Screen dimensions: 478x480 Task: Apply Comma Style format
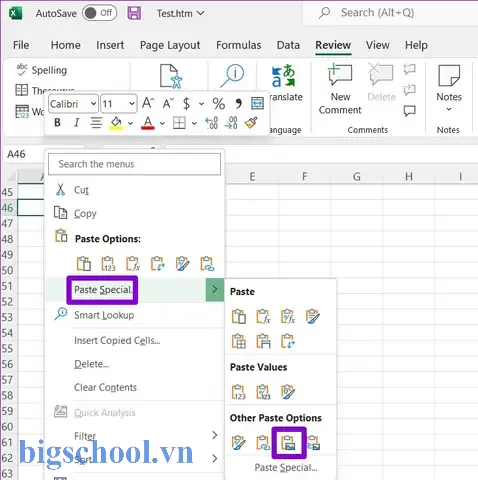(x=238, y=104)
